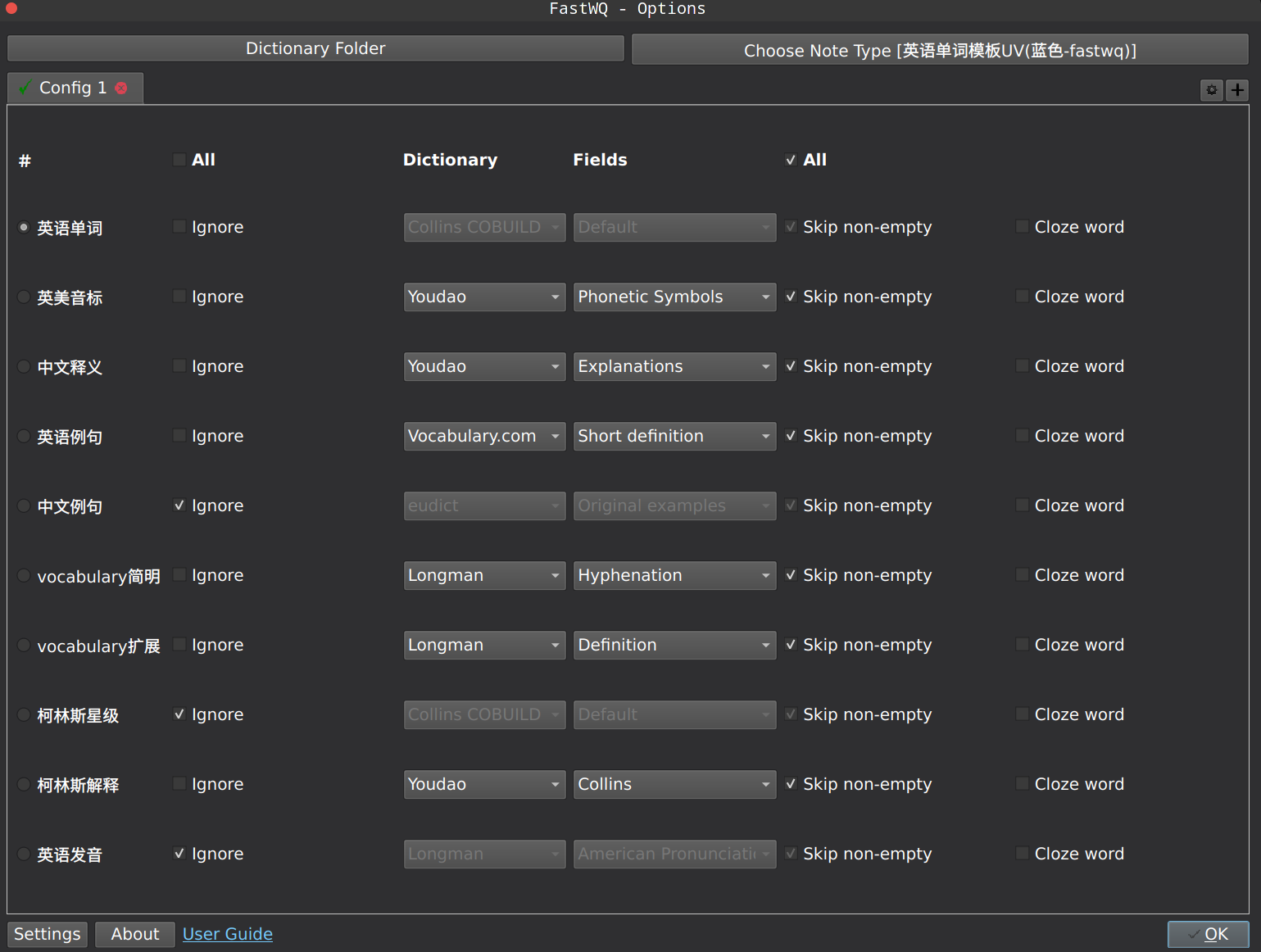Screen dimensions: 1261x952
Task: Select the 柯林斯星级 radio button
Action: (25, 715)
